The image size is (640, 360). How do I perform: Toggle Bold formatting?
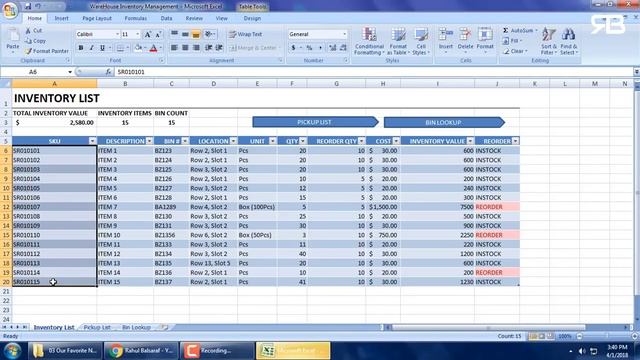coord(81,48)
